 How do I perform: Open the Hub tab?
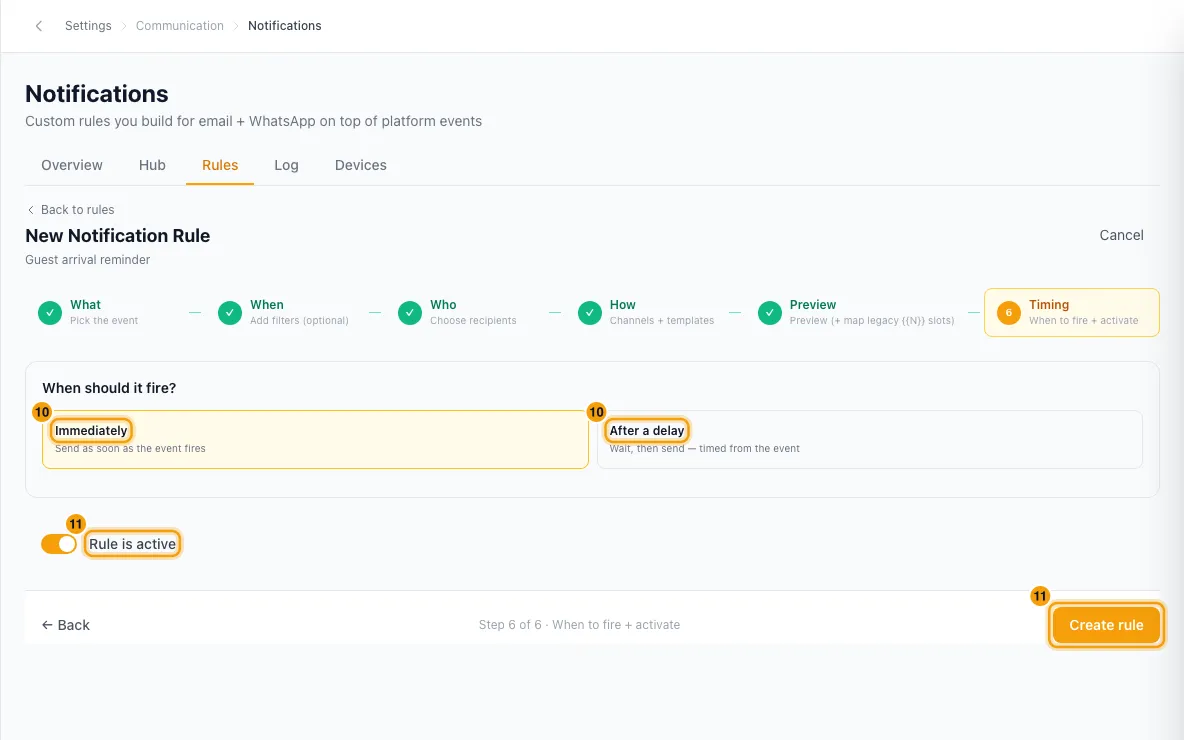152,165
